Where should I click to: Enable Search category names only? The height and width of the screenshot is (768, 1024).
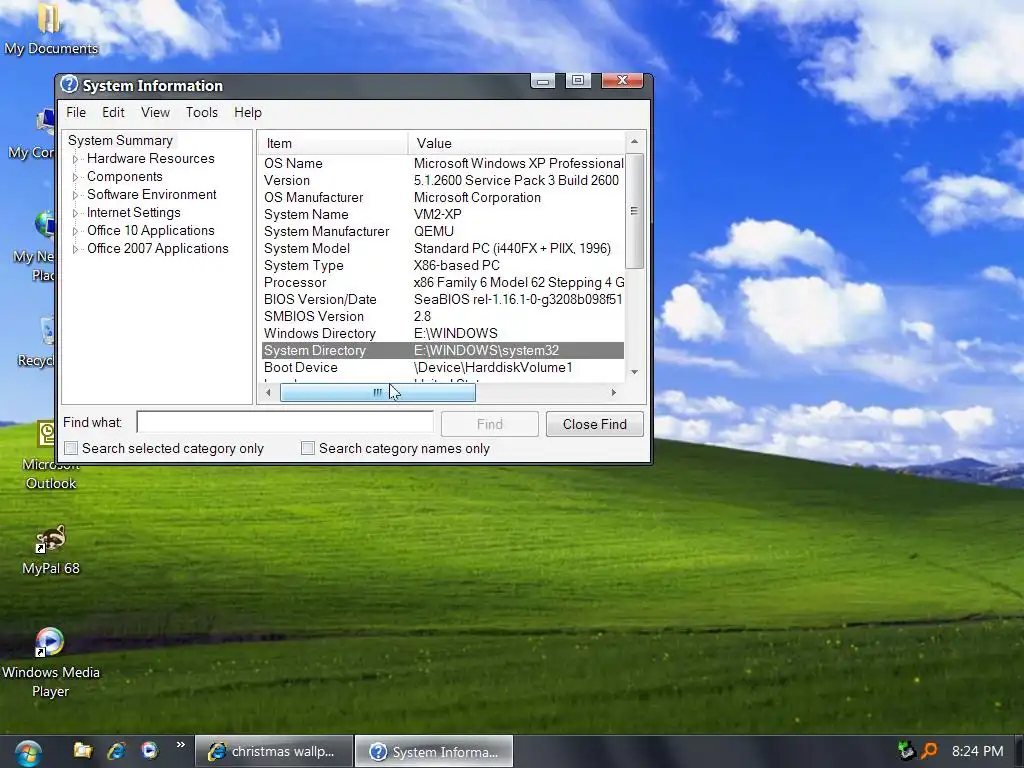point(308,448)
